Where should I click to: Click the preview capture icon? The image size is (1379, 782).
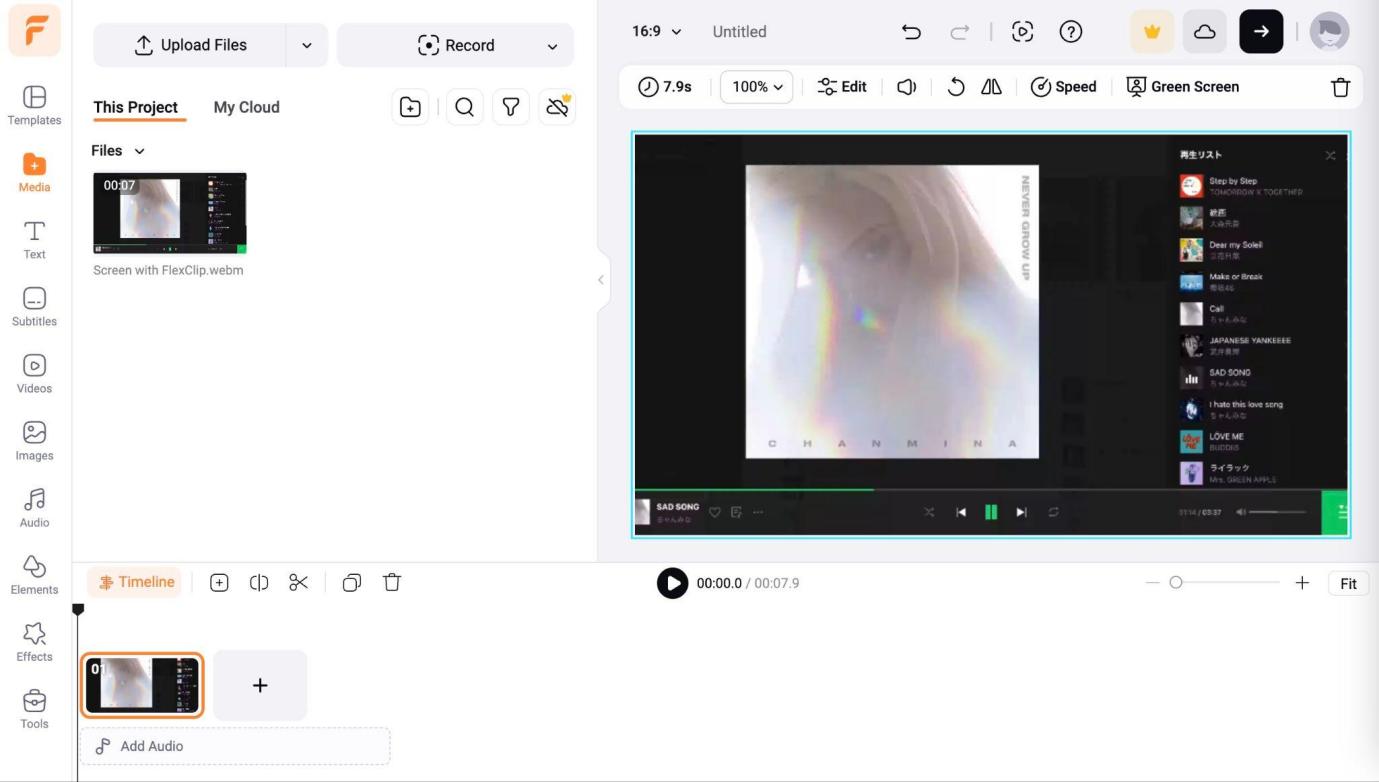pos(1022,32)
